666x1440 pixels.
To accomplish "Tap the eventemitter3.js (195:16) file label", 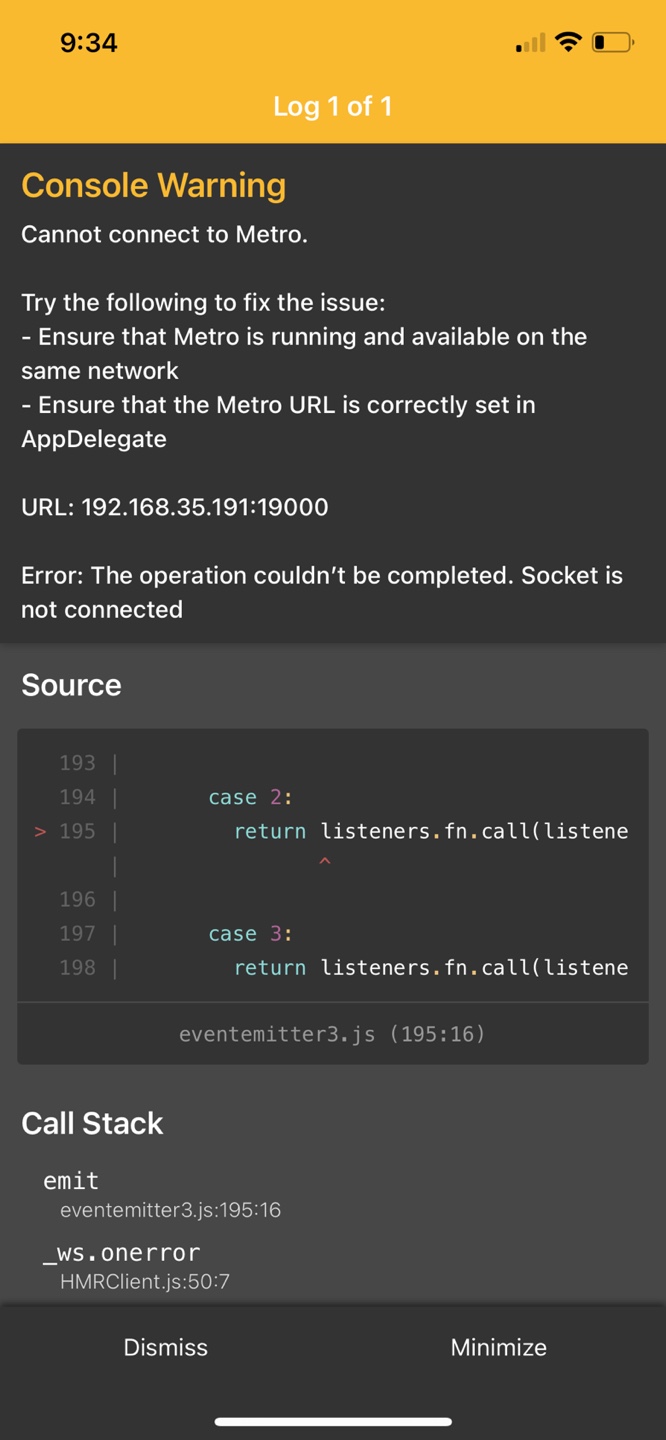I will [x=332, y=1034].
